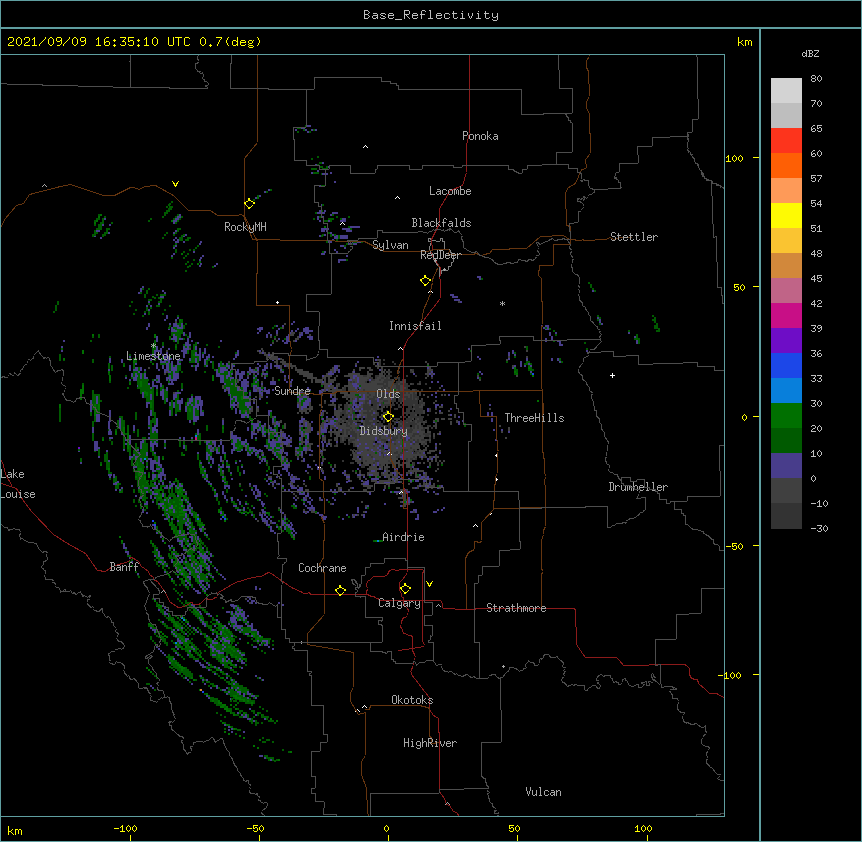Click the Sundre town label
Image resolution: width=862 pixels, height=842 pixels.
292,391
